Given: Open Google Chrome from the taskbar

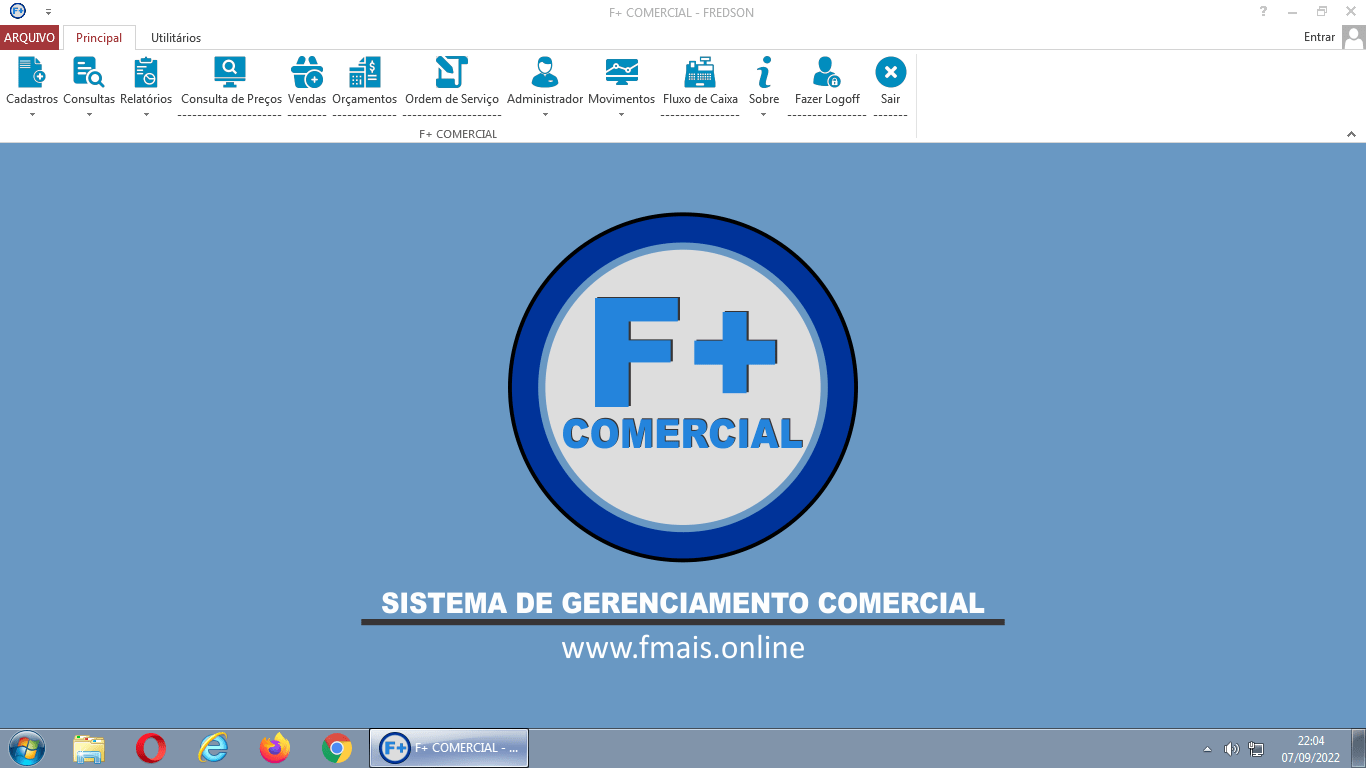Looking at the screenshot, I should [337, 748].
